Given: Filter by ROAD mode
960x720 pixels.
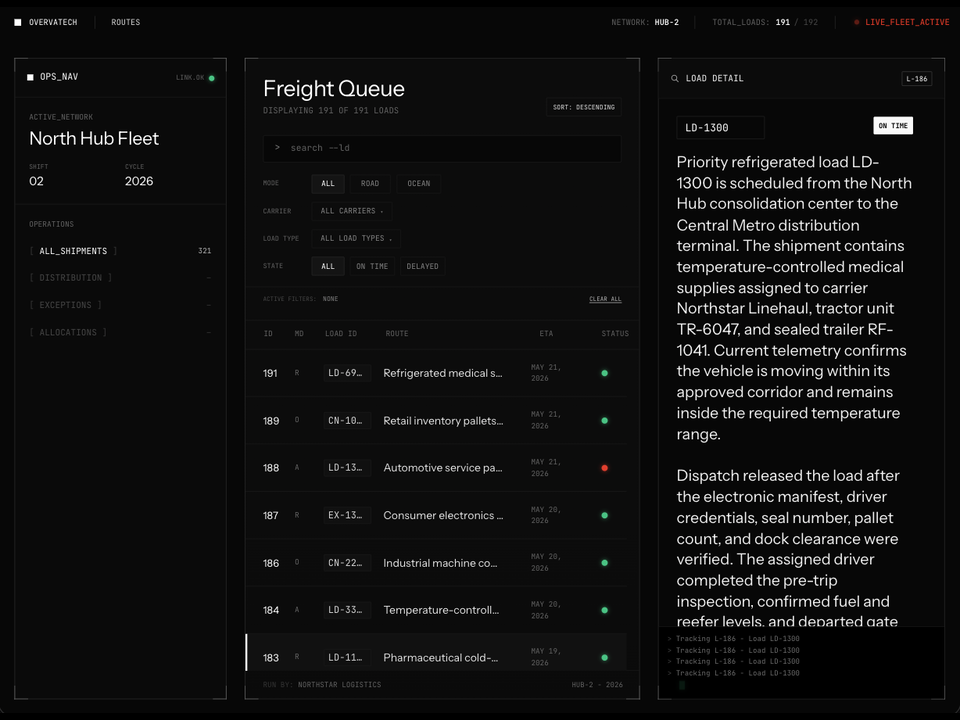Looking at the screenshot, I should [370, 184].
